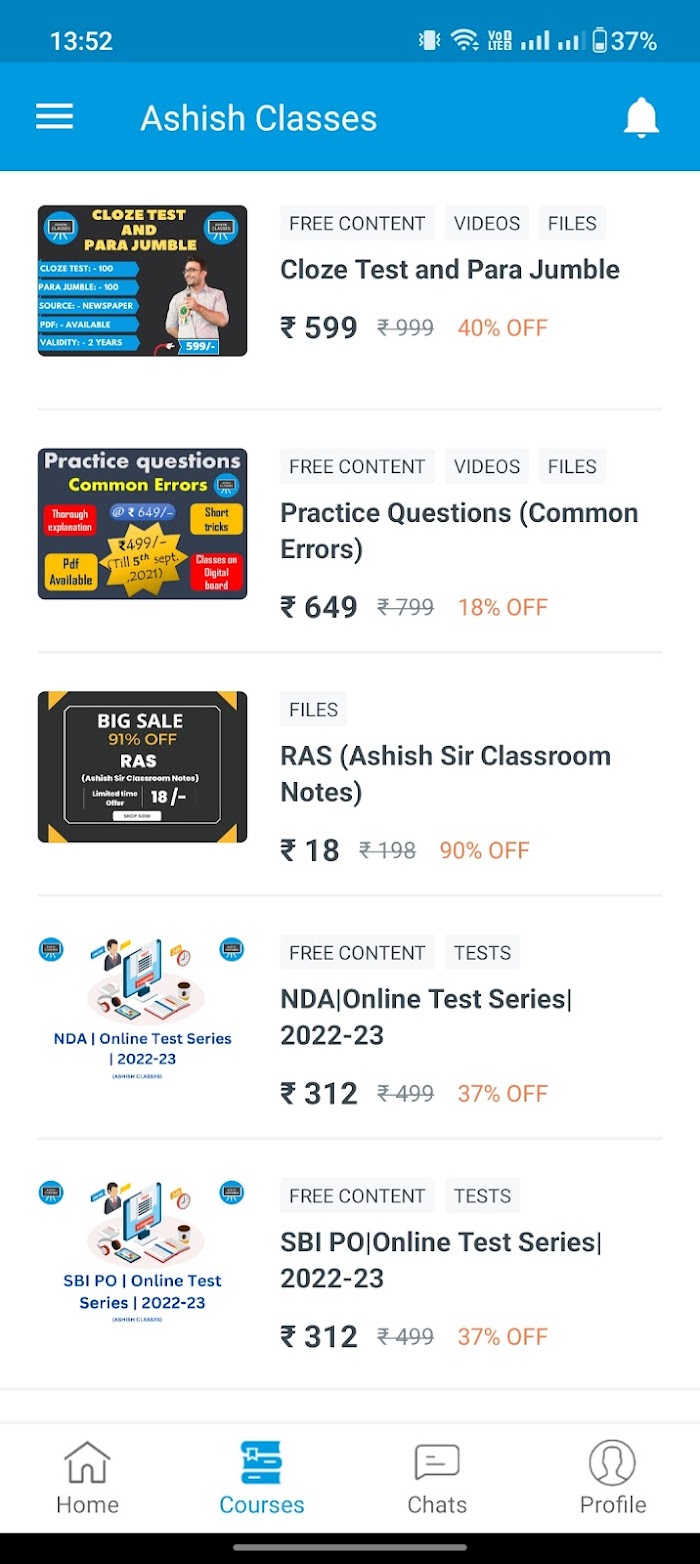Tap FREE CONTENT tag on Practice Questions

(x=358, y=467)
